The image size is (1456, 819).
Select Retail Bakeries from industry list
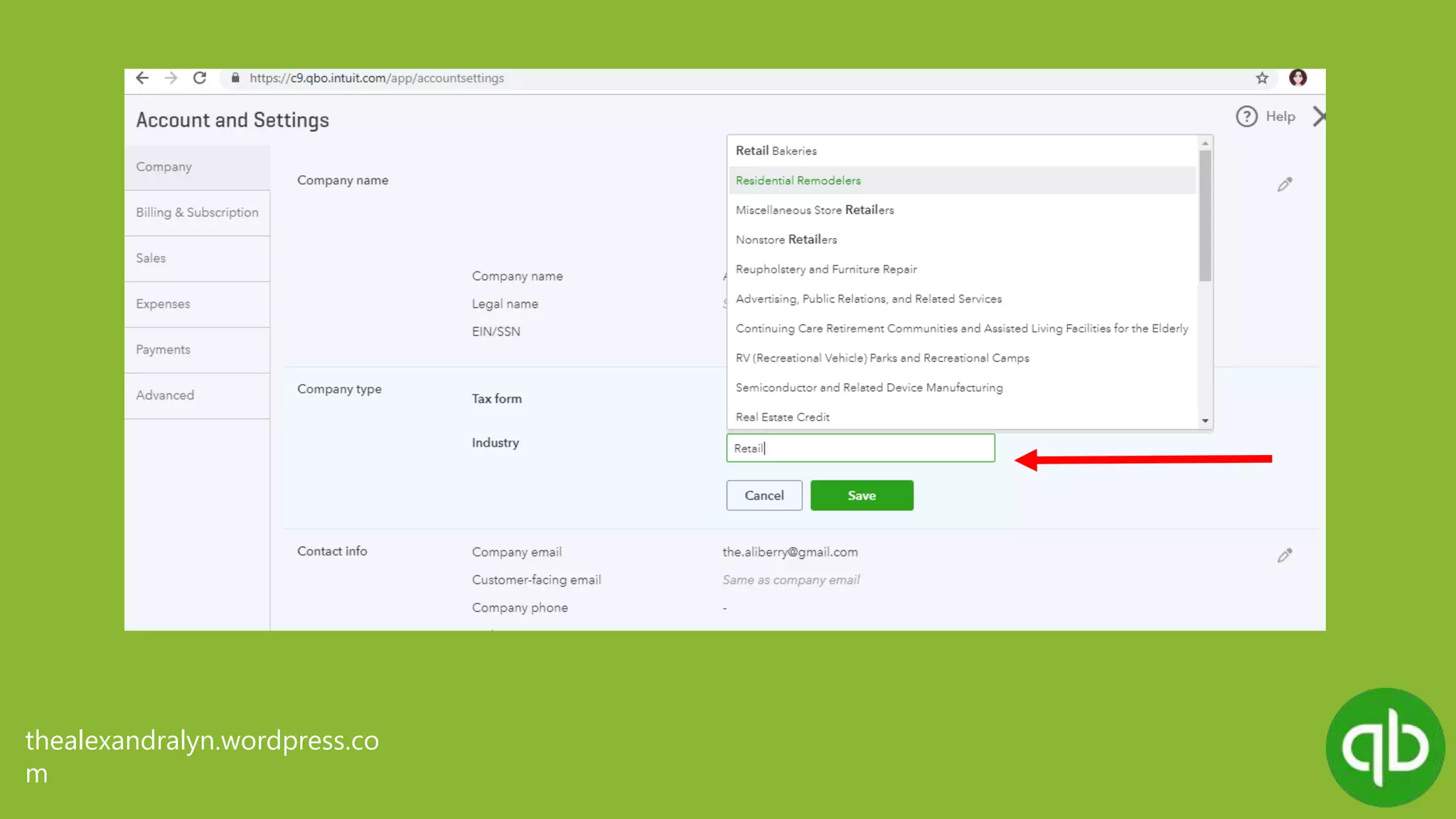coord(776,151)
